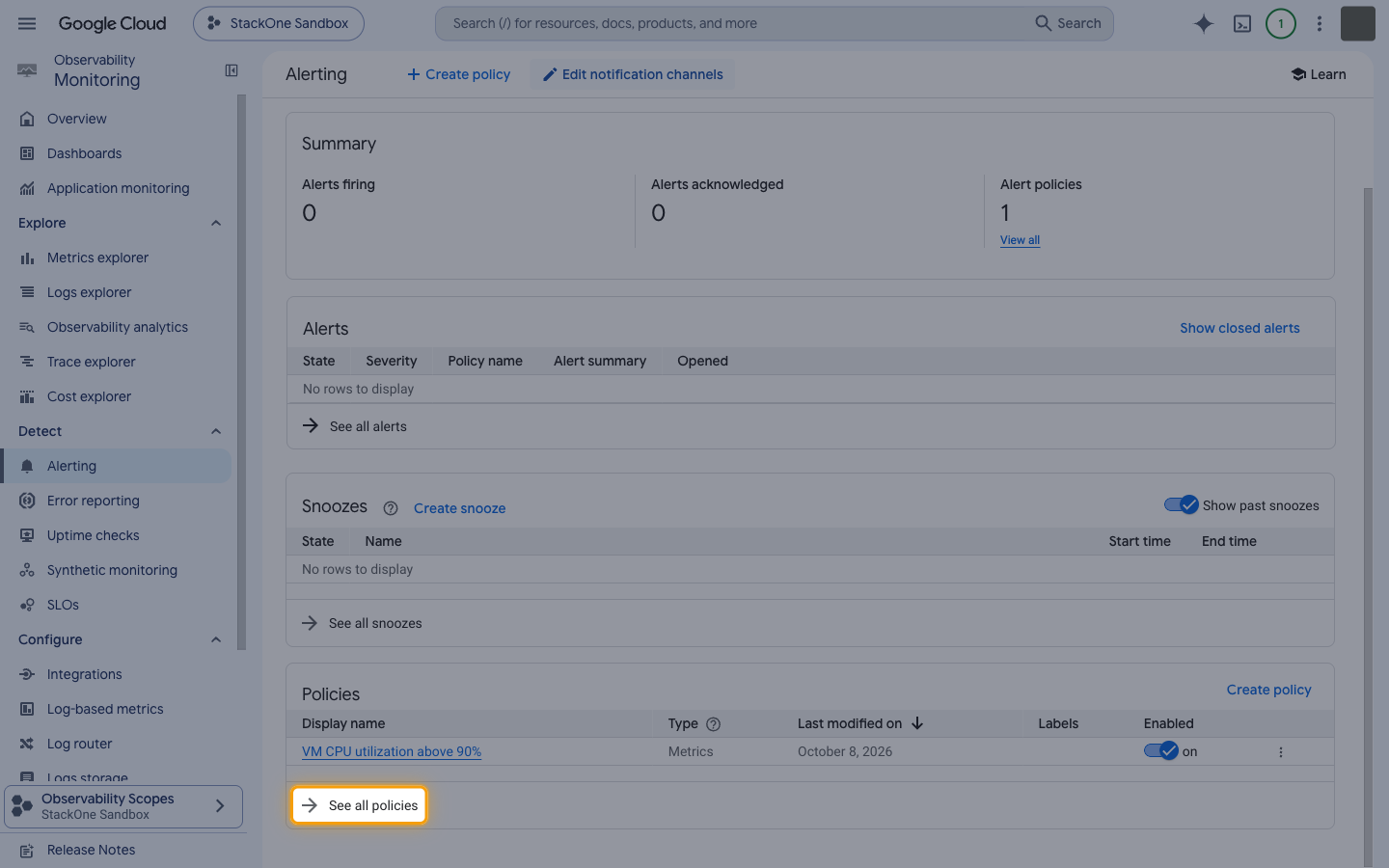
Task: Click Create policy in Policies card
Action: [x=1268, y=690]
